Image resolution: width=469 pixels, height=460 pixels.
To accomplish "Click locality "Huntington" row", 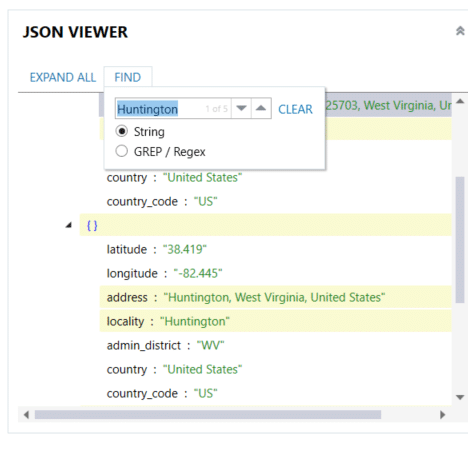I will pos(275,321).
